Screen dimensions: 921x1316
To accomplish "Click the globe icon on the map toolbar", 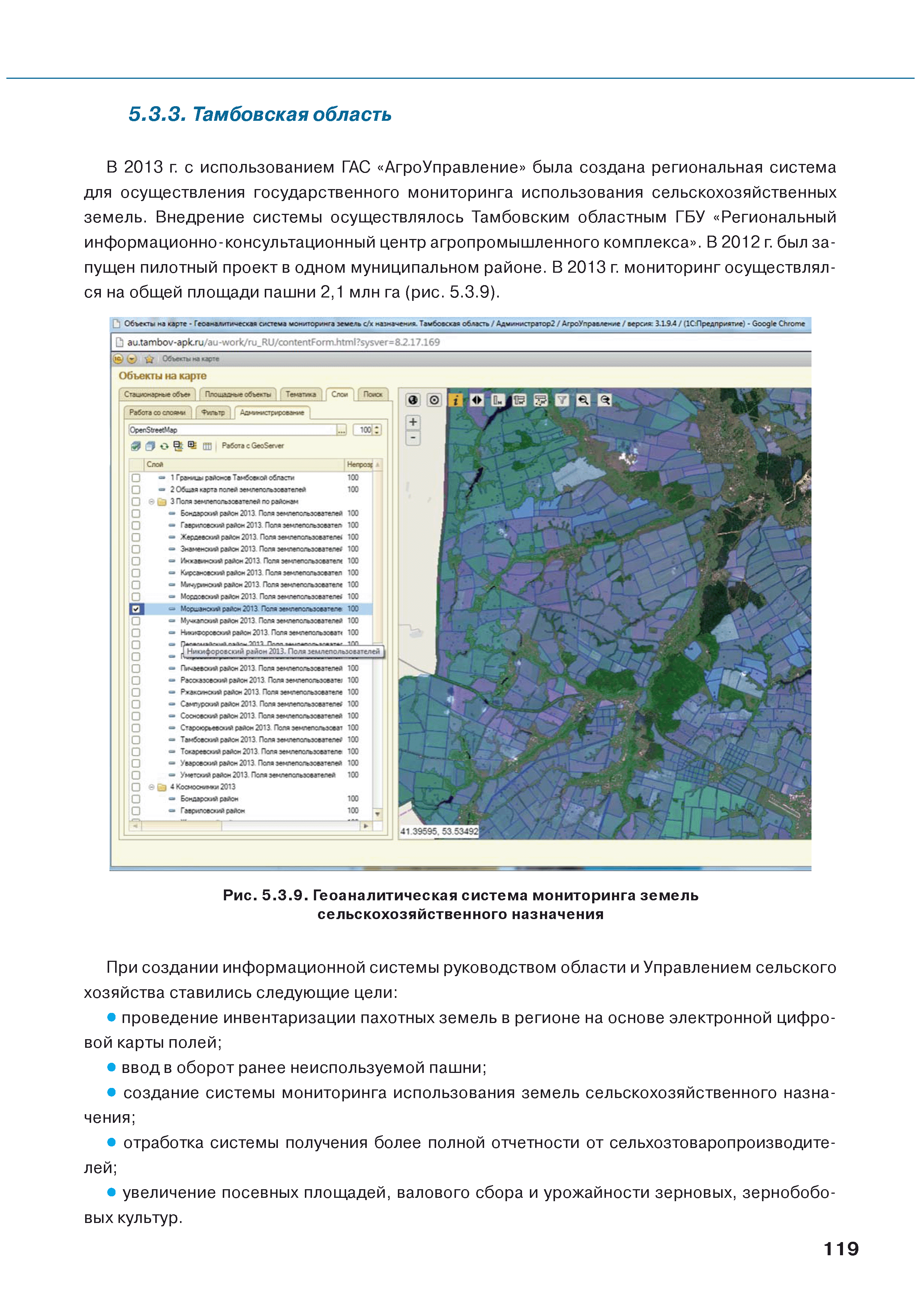I will point(412,400).
